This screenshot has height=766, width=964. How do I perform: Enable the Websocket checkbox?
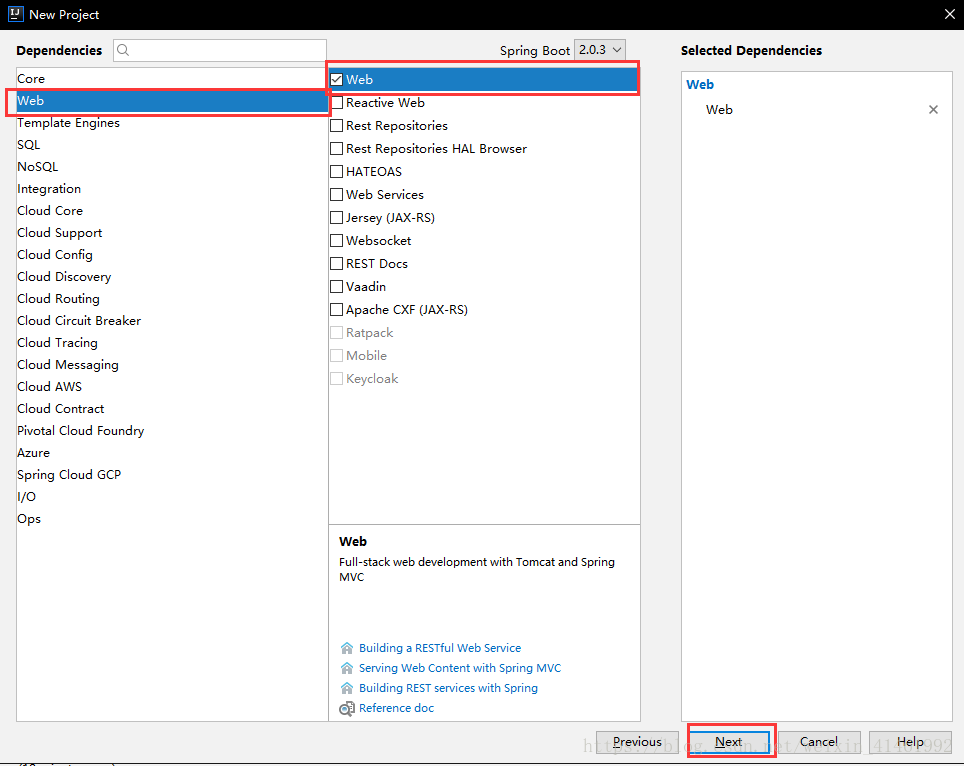[336, 240]
